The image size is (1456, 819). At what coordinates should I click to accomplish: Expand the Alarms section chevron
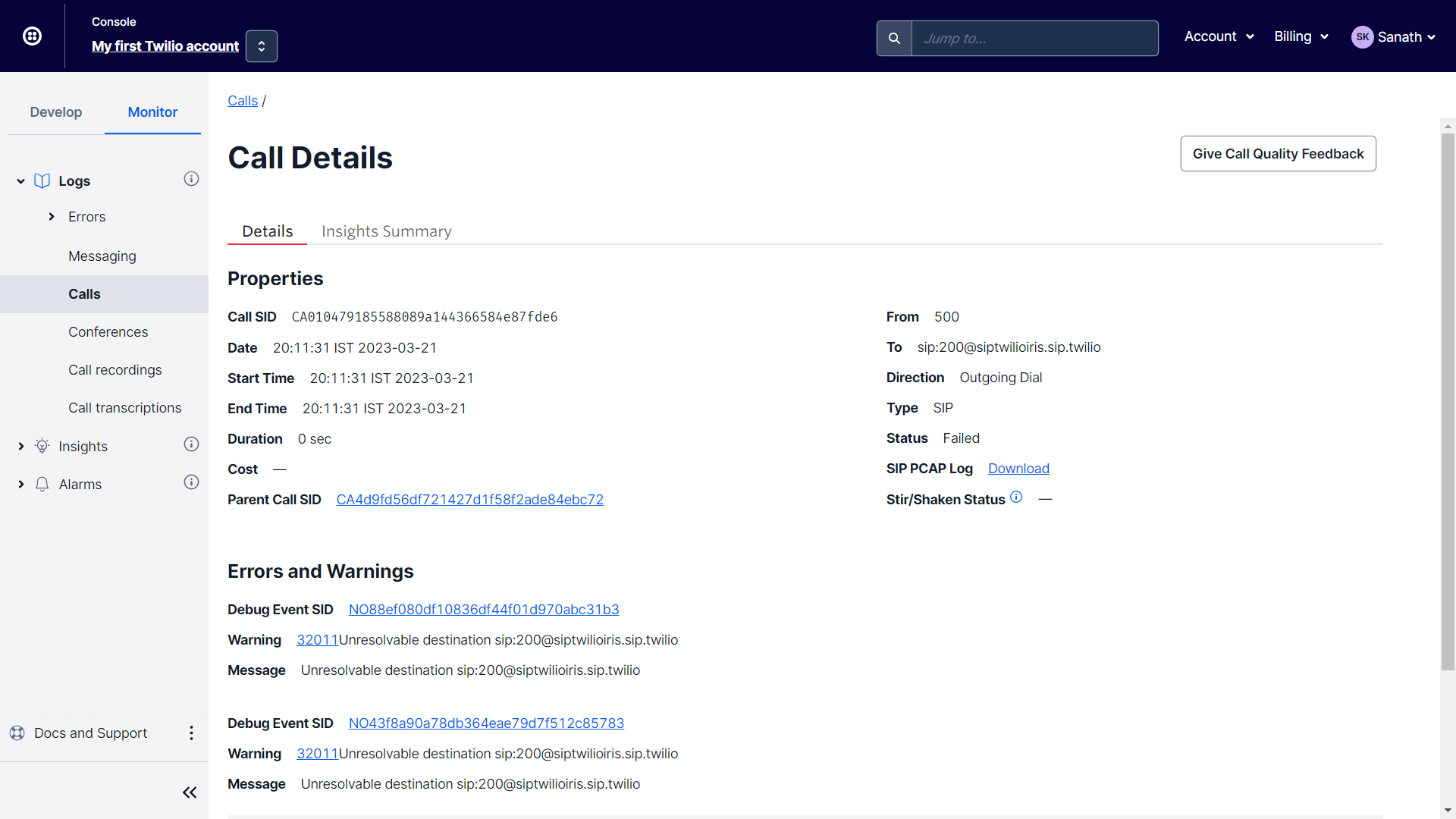[x=20, y=485]
